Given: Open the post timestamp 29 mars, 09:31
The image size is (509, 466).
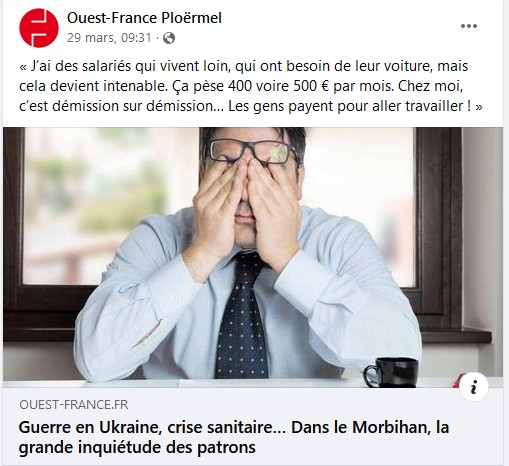Looking at the screenshot, I should point(109,38).
